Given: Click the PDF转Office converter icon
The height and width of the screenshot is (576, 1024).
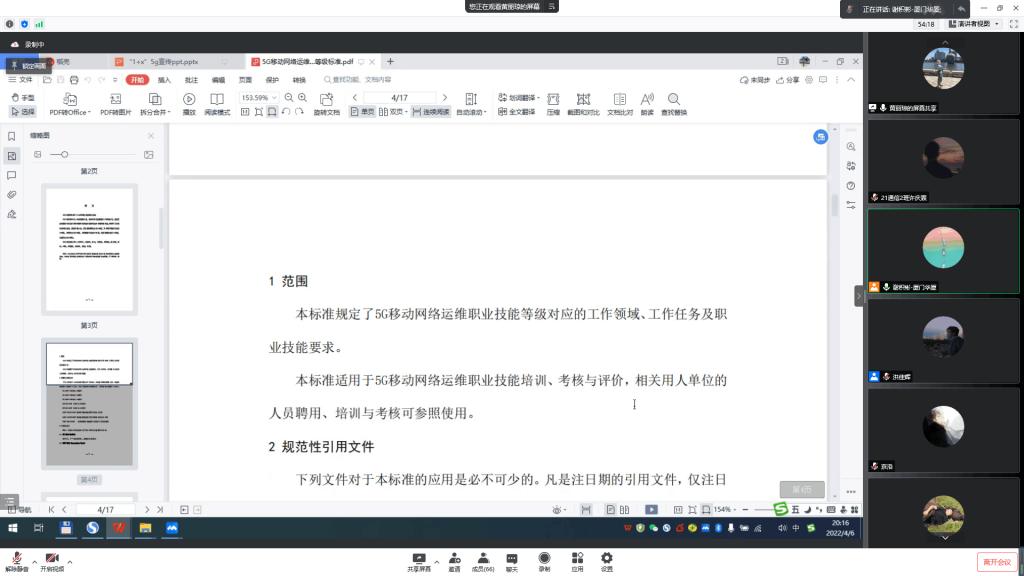Looking at the screenshot, I should coord(70,99).
